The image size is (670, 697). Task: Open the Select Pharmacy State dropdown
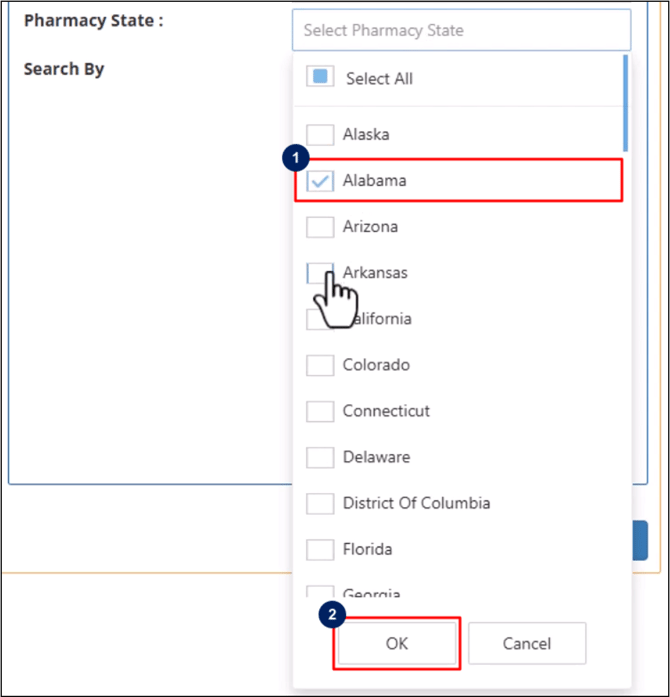[x=461, y=30]
